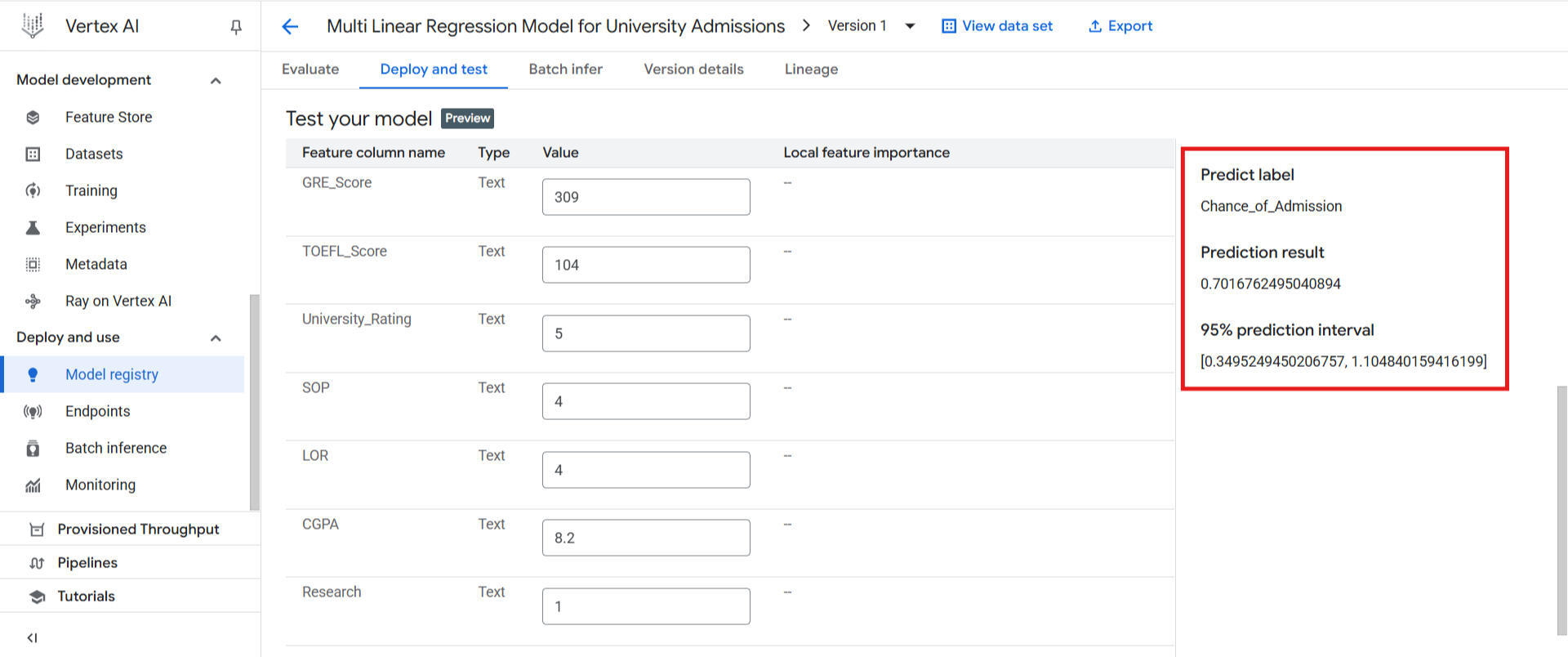Click the Ray on Vertex AI icon

(33, 302)
